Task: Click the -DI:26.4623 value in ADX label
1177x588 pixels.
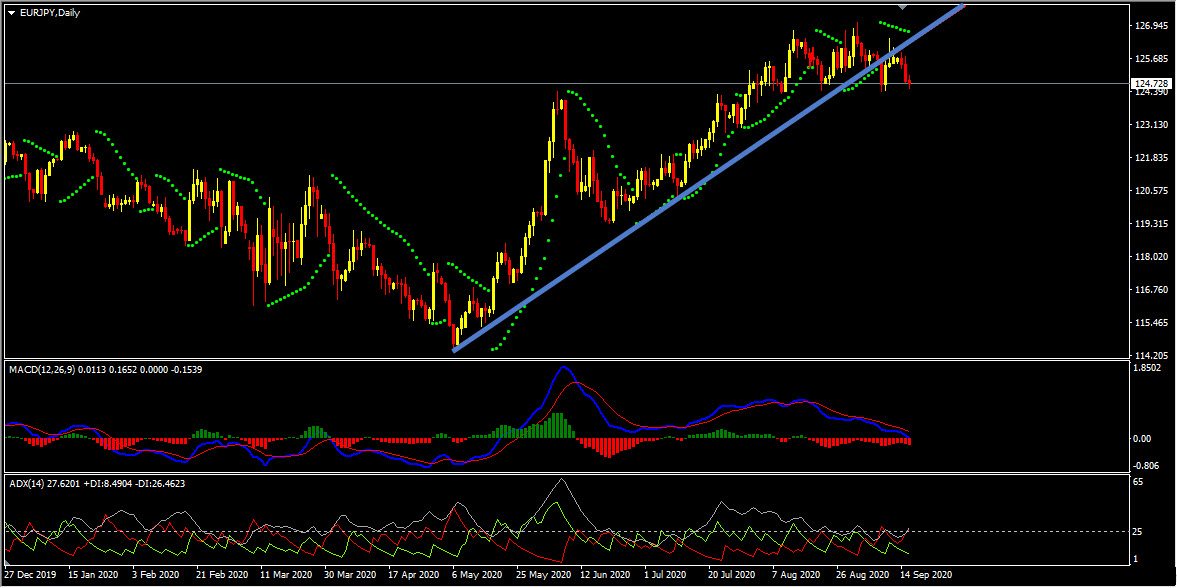Action: 158,484
